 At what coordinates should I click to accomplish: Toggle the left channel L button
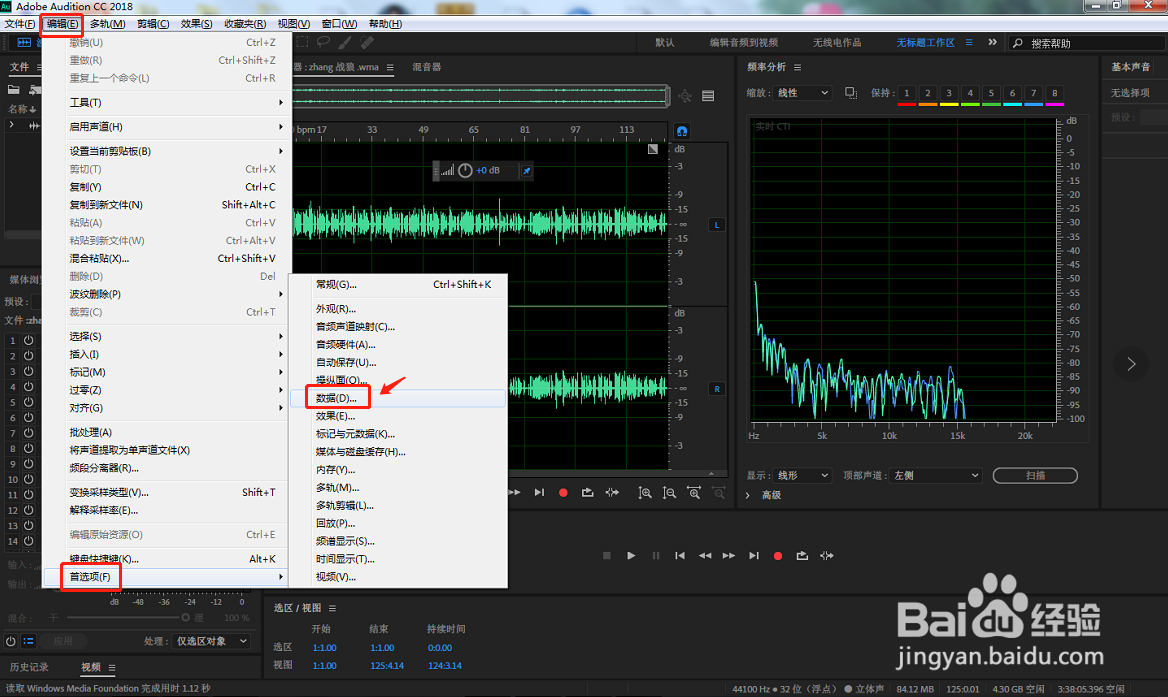tap(717, 225)
